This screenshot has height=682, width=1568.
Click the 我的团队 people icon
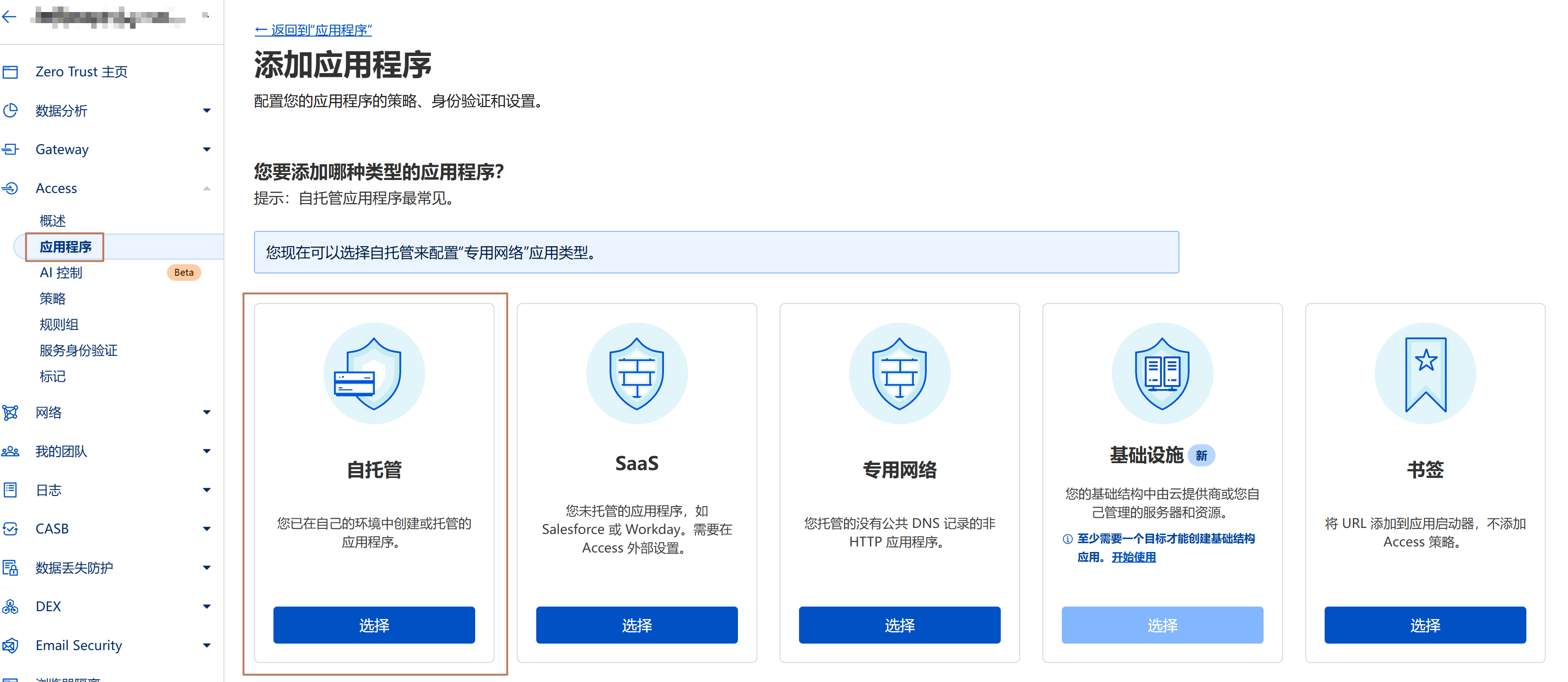pos(10,451)
